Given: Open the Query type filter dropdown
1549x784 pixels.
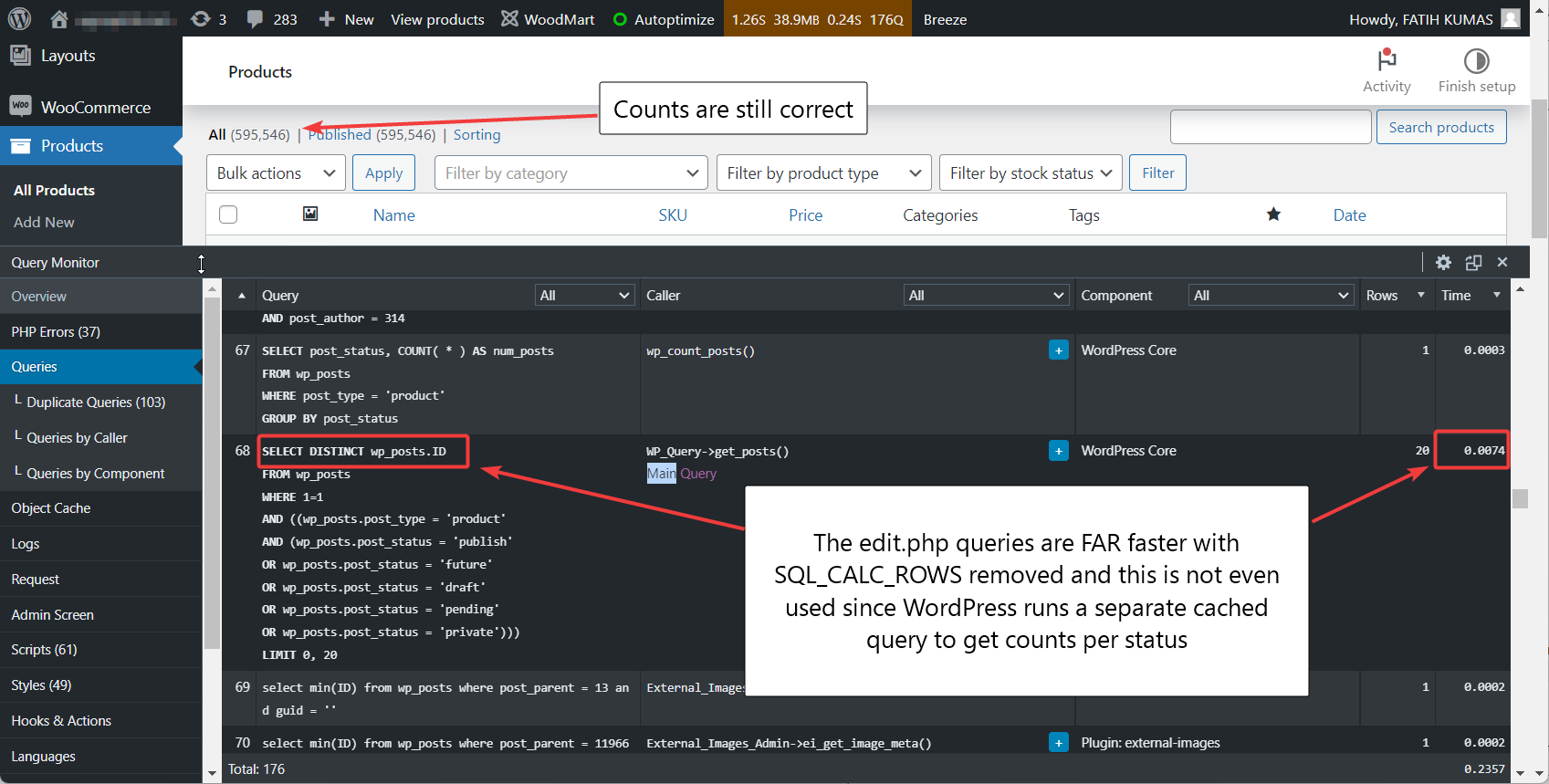Looking at the screenshot, I should 584,295.
